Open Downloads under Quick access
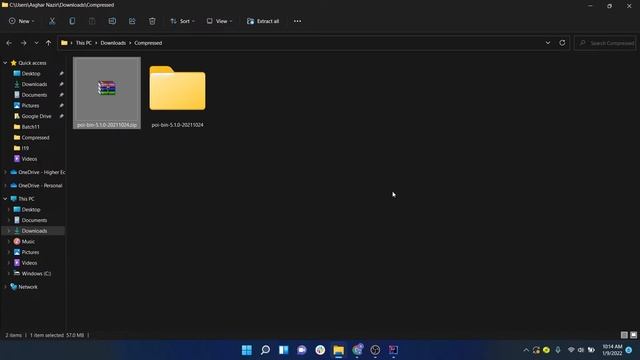640x360 pixels. pos(34,84)
